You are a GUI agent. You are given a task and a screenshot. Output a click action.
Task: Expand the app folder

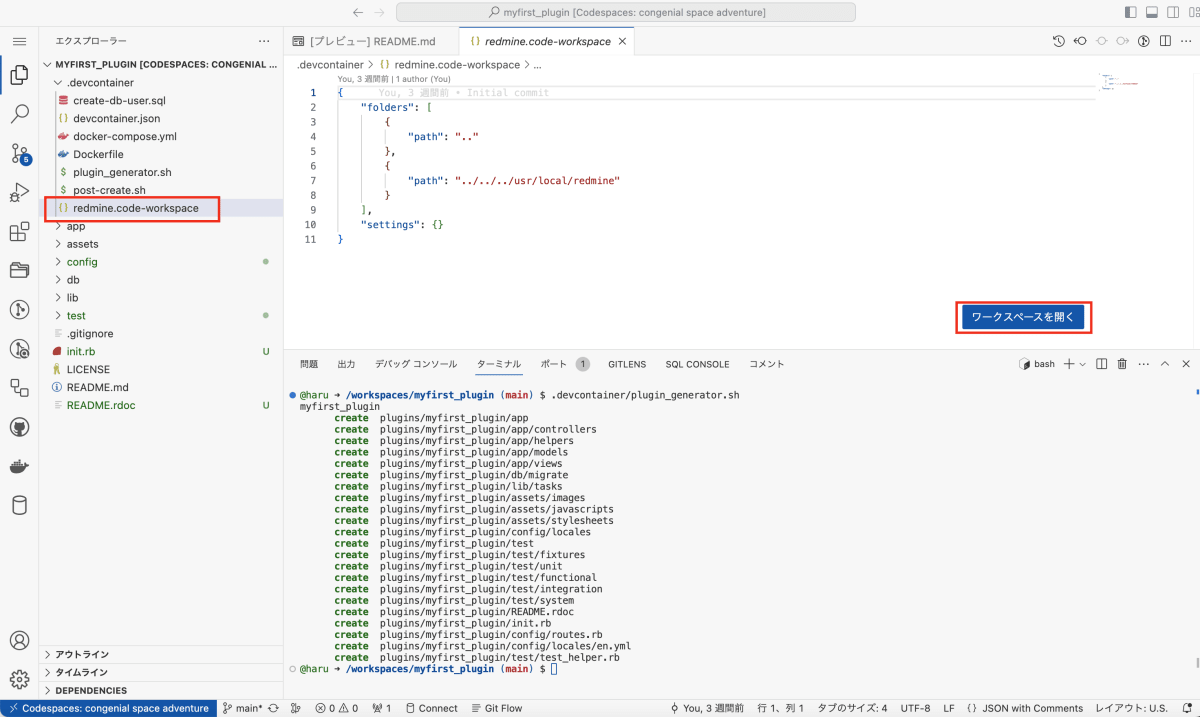pos(162,226)
